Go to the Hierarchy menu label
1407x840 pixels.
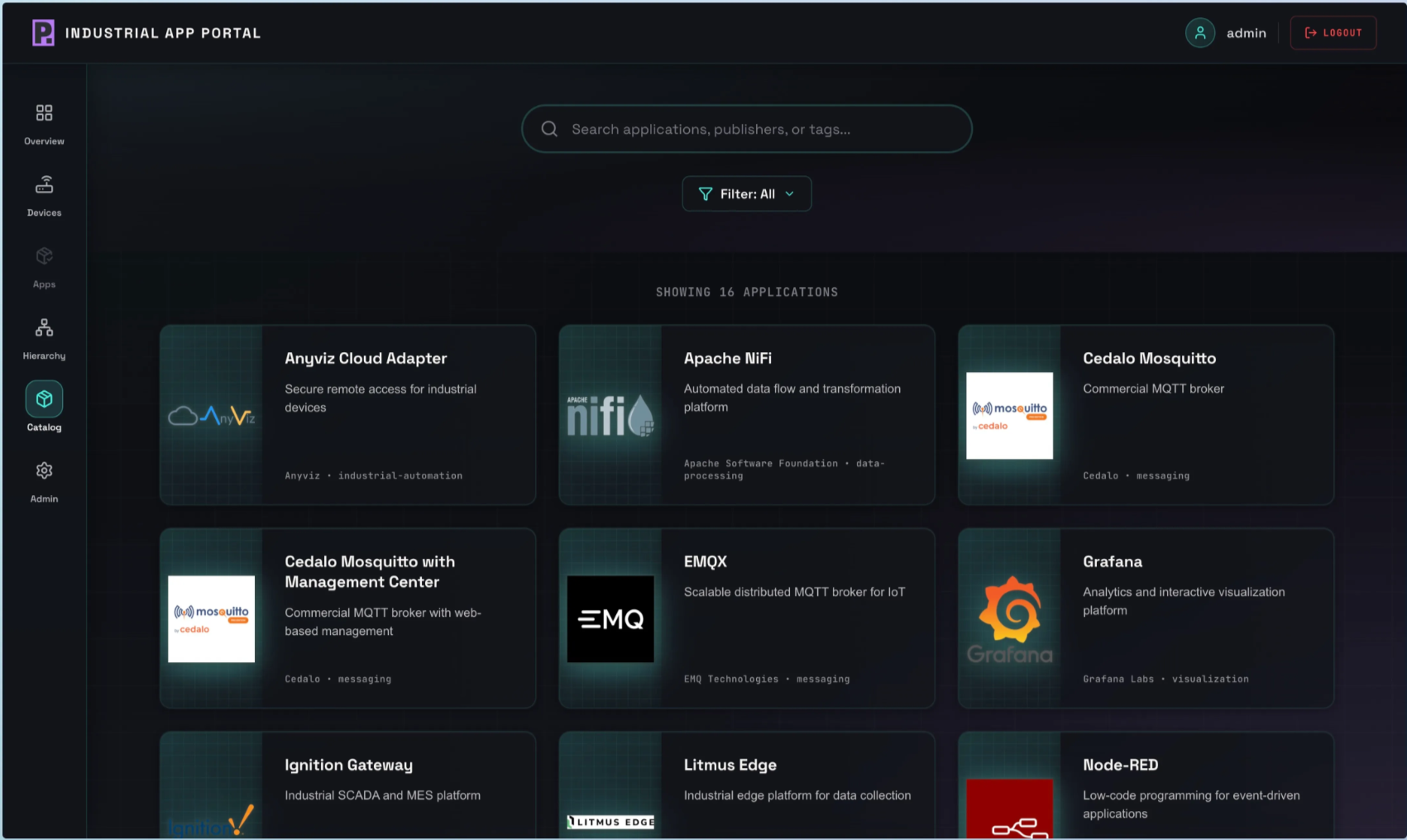coord(44,356)
